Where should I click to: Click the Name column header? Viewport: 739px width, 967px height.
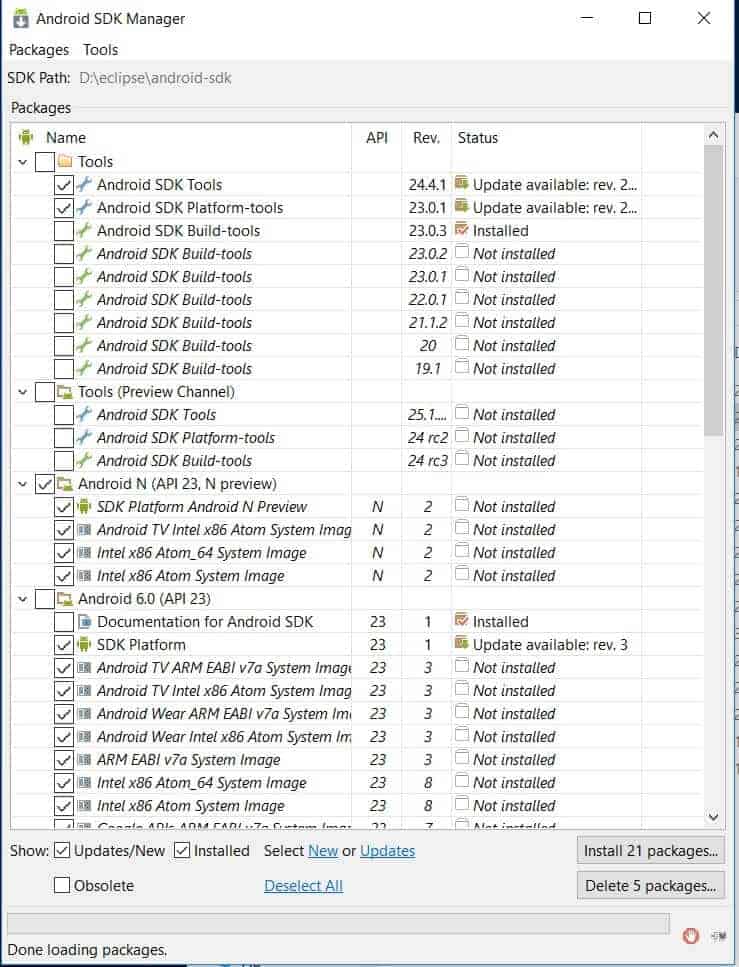pos(182,138)
